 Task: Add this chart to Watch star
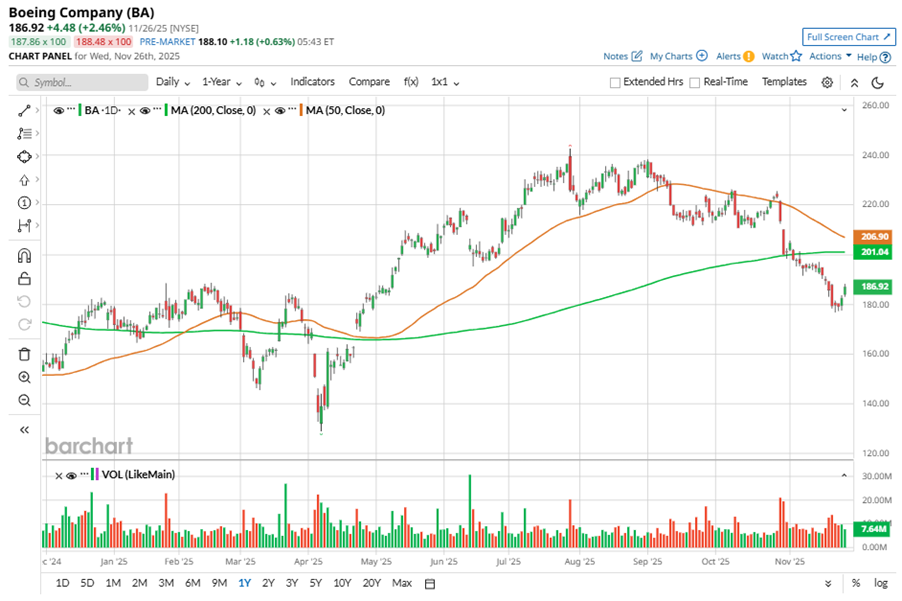[796, 56]
